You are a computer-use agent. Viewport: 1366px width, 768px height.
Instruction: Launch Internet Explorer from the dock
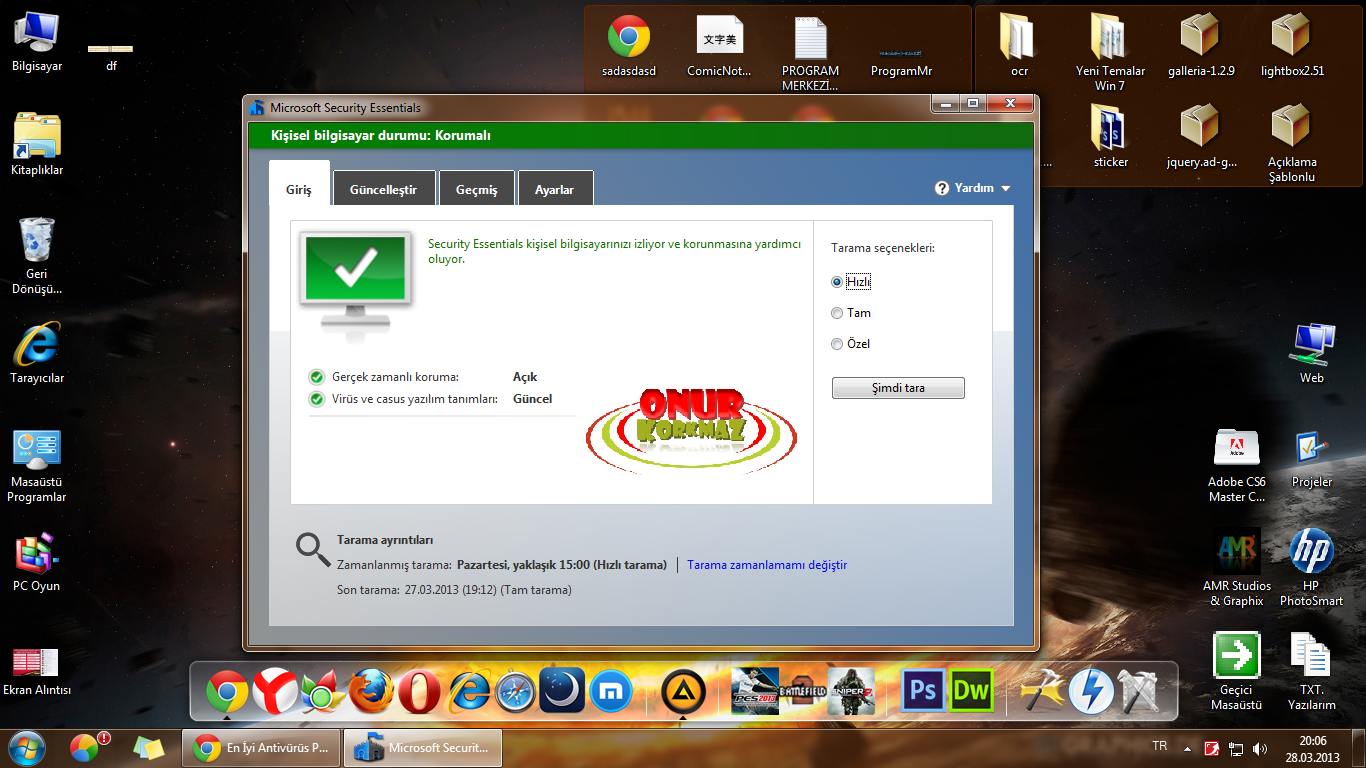[467, 691]
